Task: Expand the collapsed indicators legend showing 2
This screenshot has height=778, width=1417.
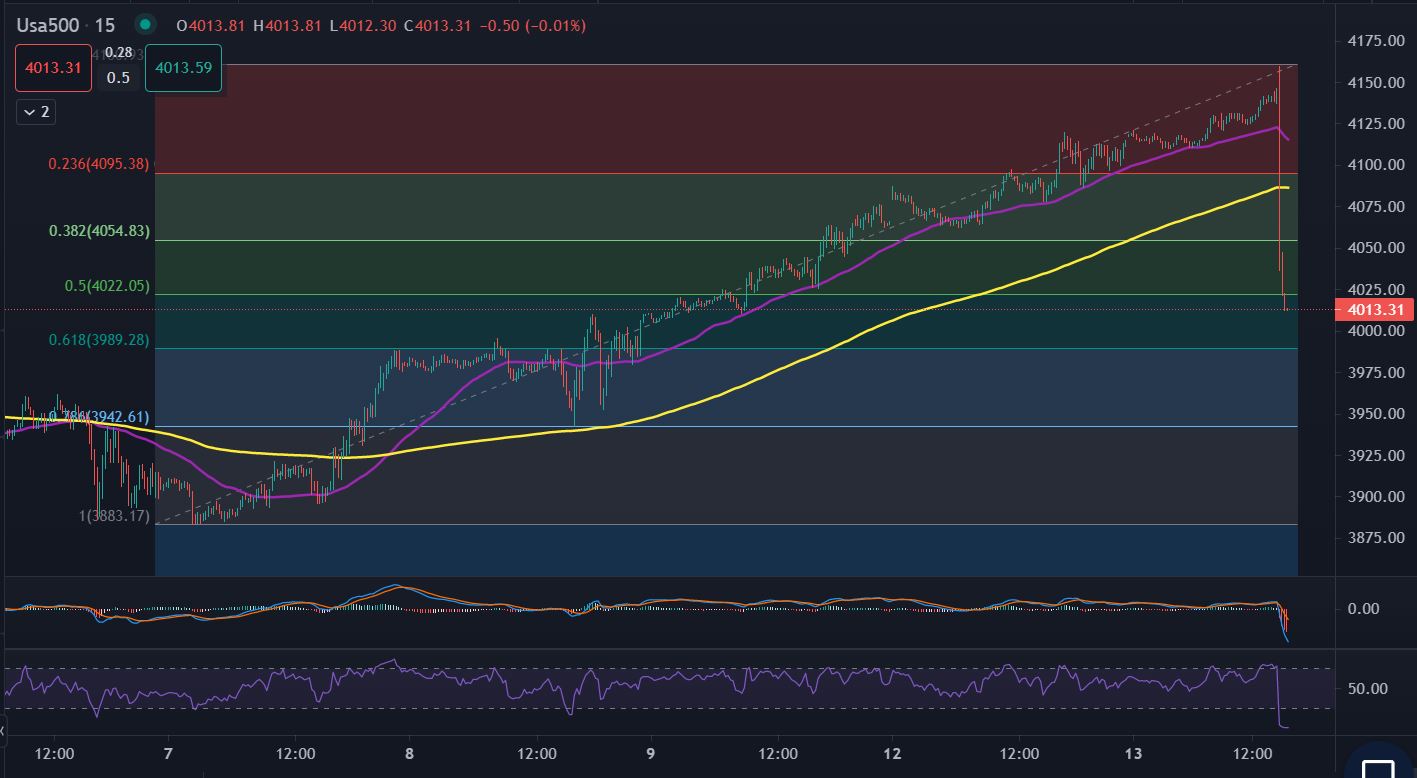Action: (36, 112)
